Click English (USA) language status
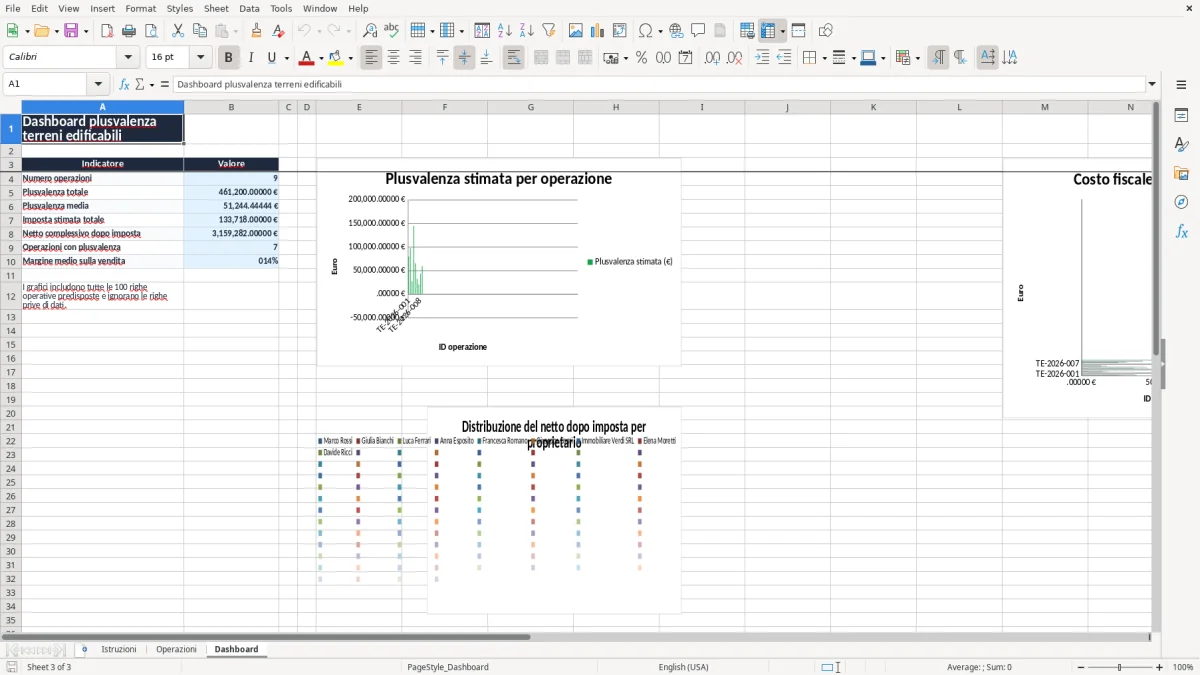The width and height of the screenshot is (1200, 675). (x=683, y=667)
